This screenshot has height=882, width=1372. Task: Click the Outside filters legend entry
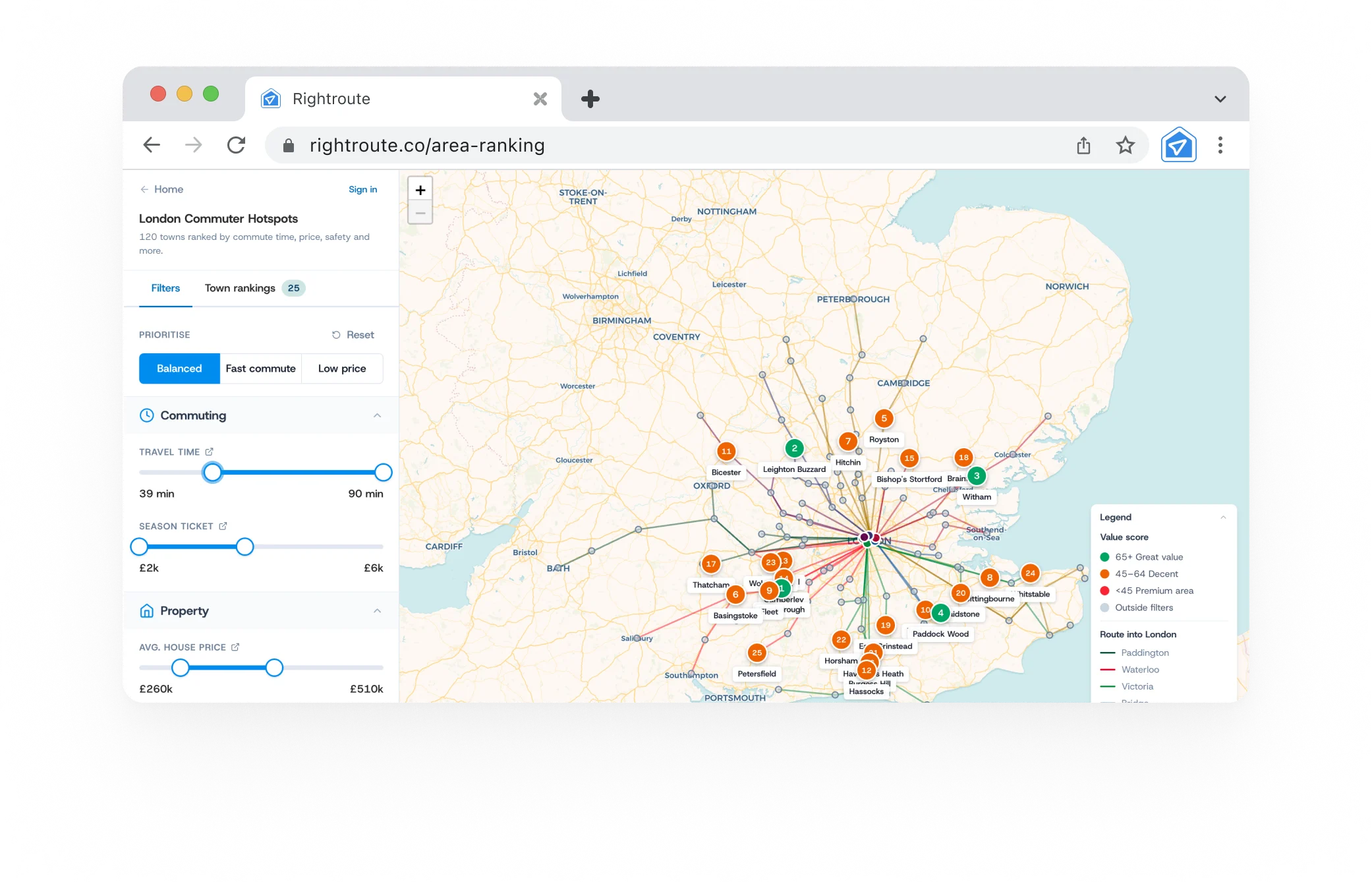1137,608
